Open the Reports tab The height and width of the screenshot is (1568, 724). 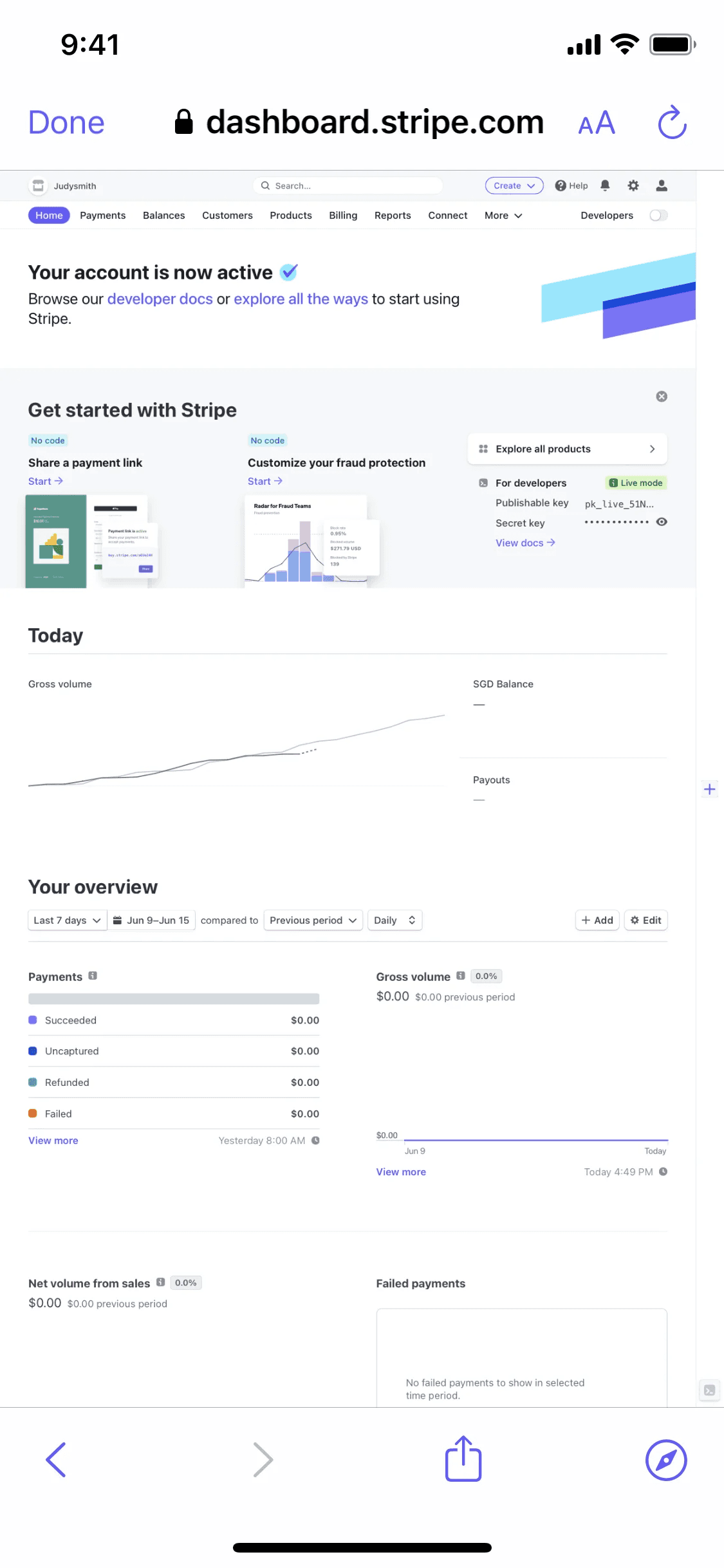point(393,216)
